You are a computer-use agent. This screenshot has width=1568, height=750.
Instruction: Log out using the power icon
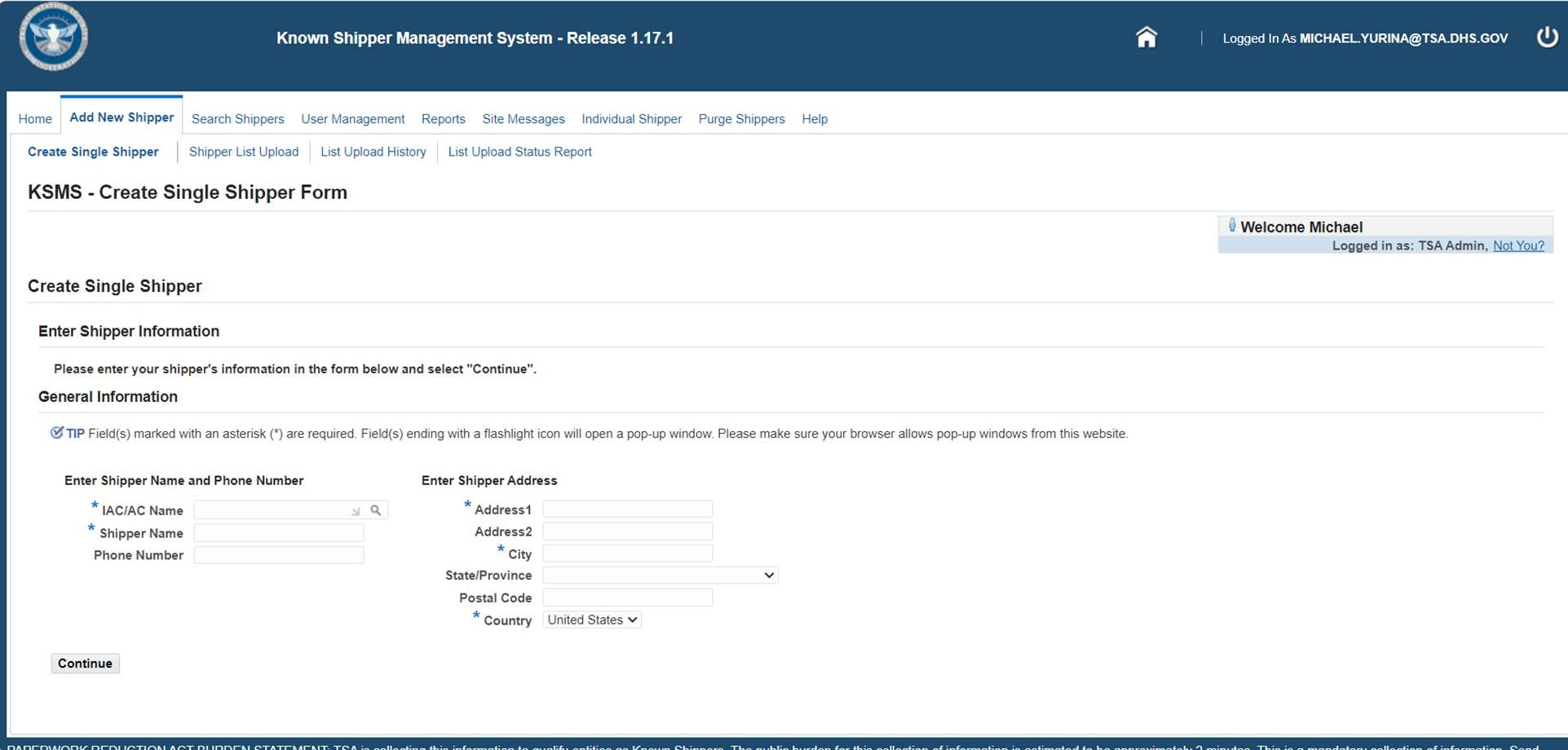coord(1547,37)
